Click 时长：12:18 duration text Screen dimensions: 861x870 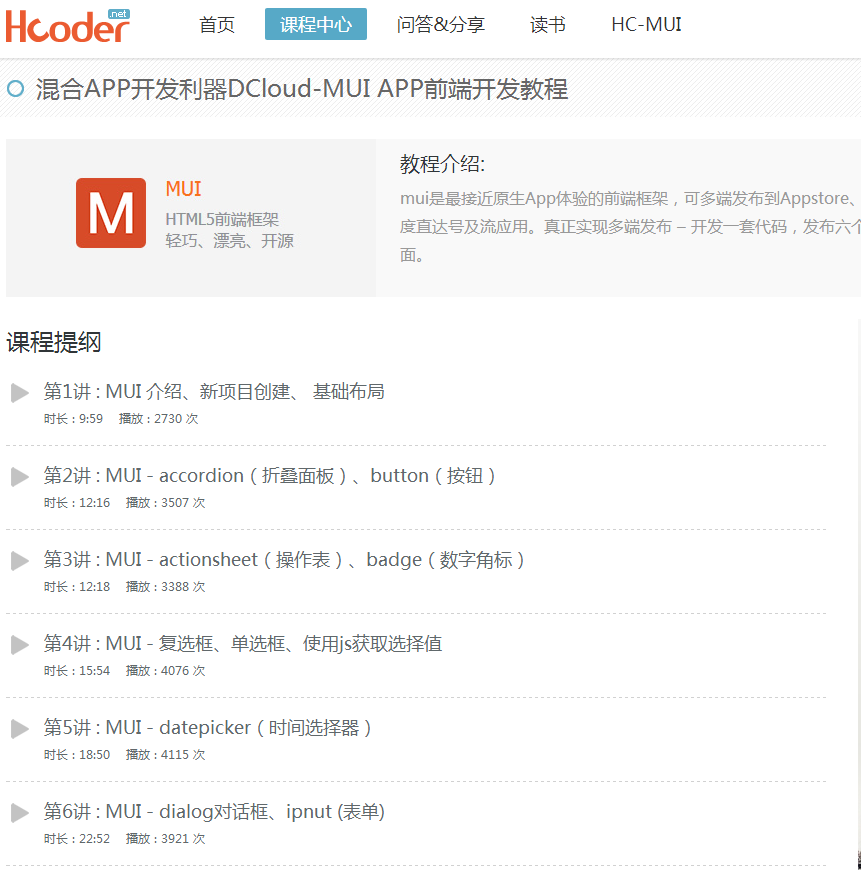click(x=77, y=586)
